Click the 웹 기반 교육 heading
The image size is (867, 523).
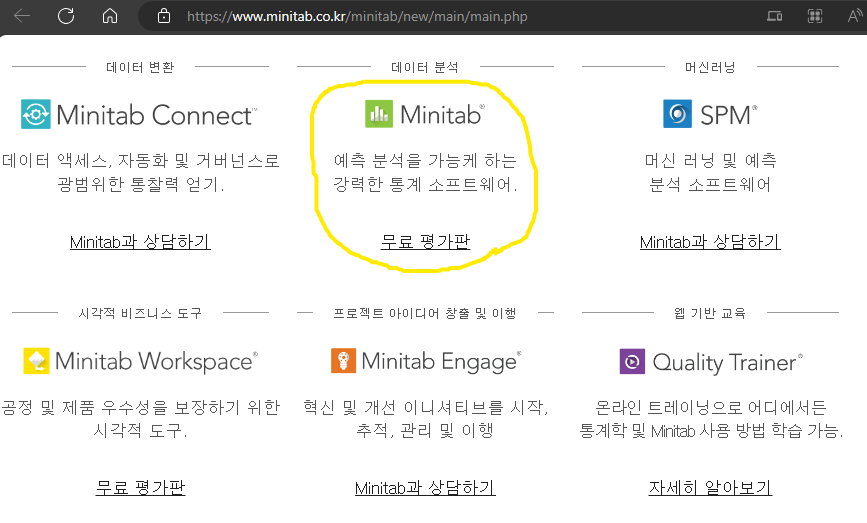(711, 313)
